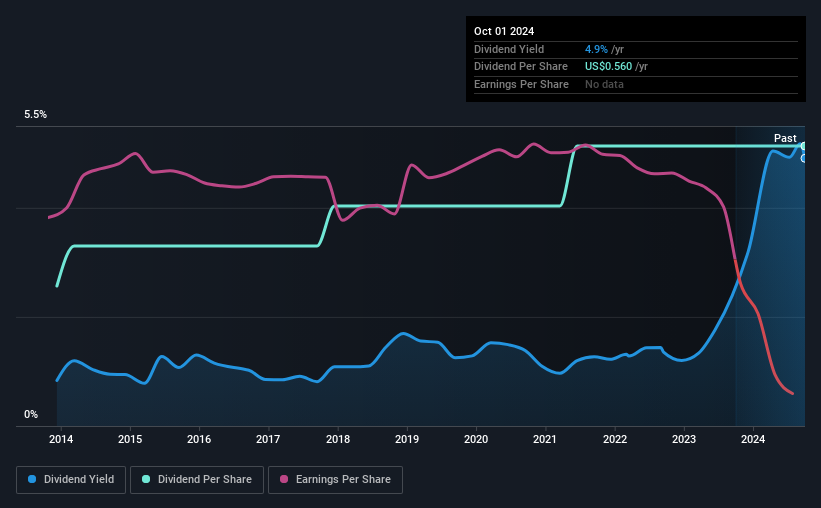Click the US$0.560 dividend per share value
821x508 pixels.
[x=608, y=67]
